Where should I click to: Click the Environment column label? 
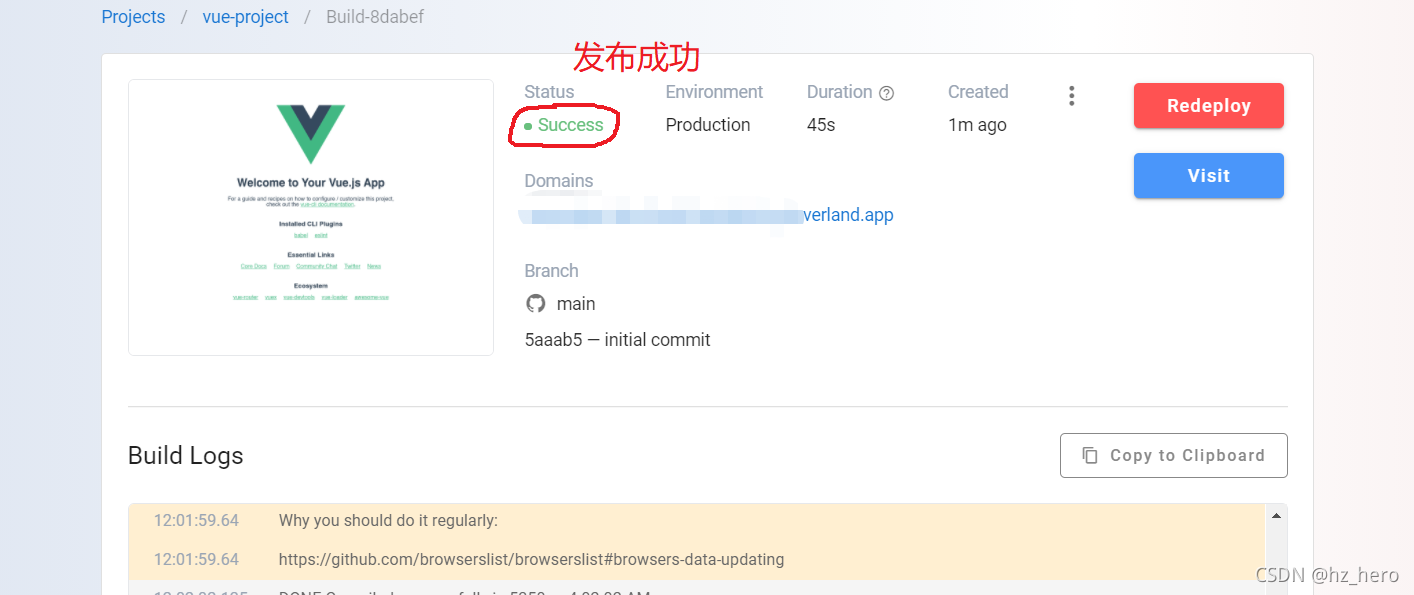coord(714,92)
